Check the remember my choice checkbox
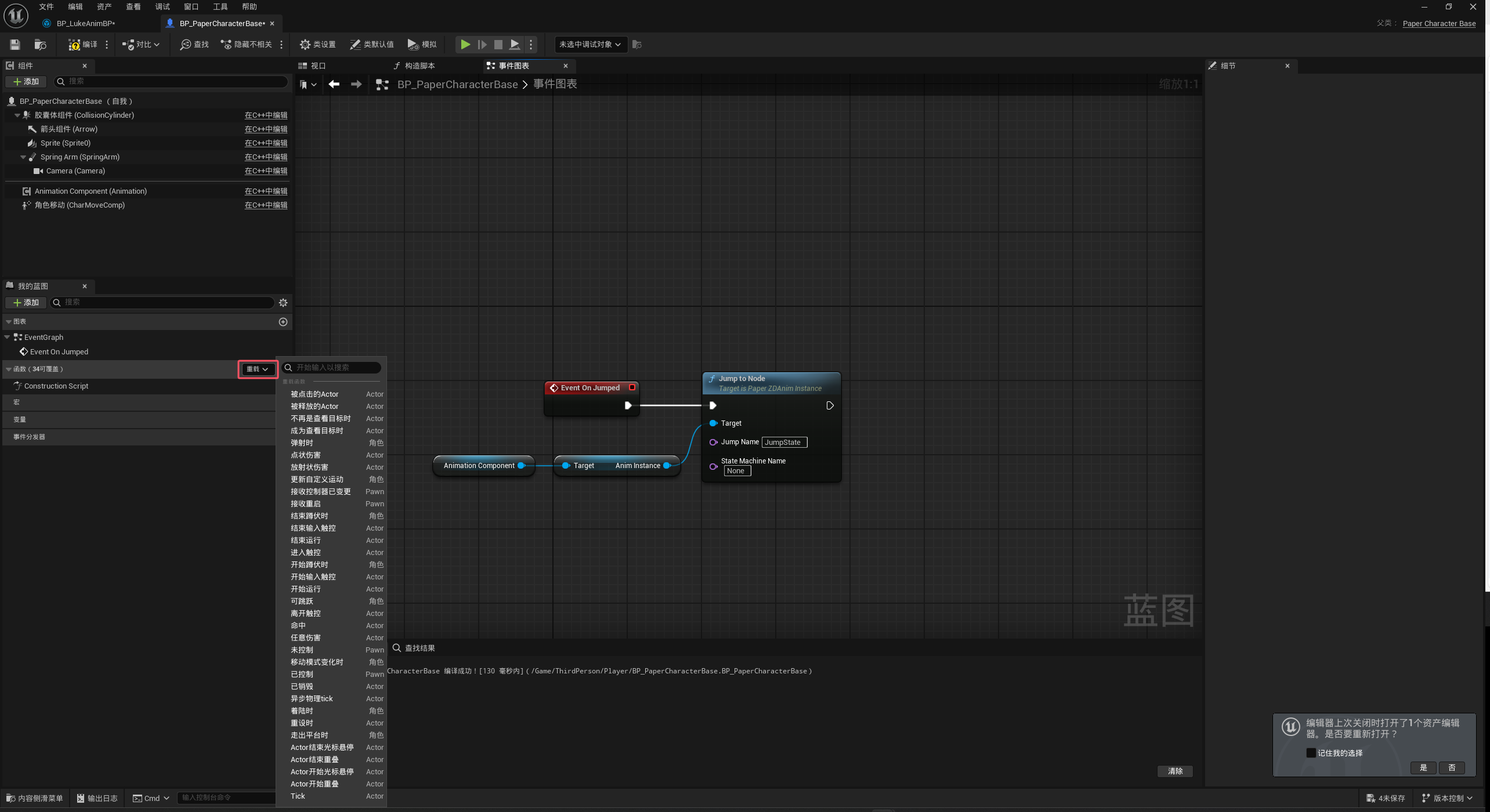This screenshot has width=1490, height=812. (1311, 753)
